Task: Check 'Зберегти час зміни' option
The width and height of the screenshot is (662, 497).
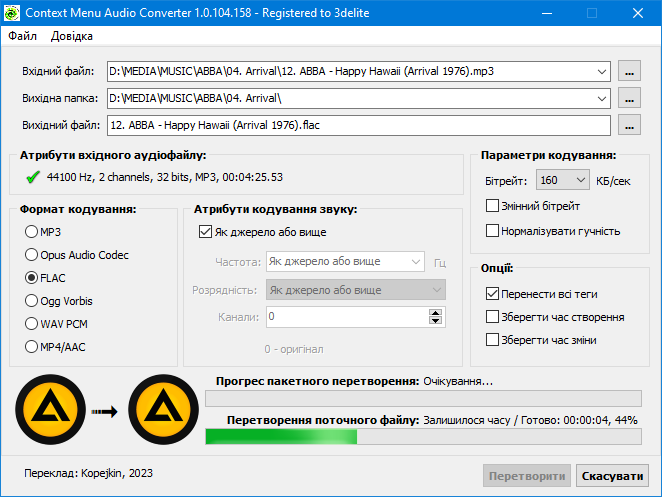Action: coord(492,340)
